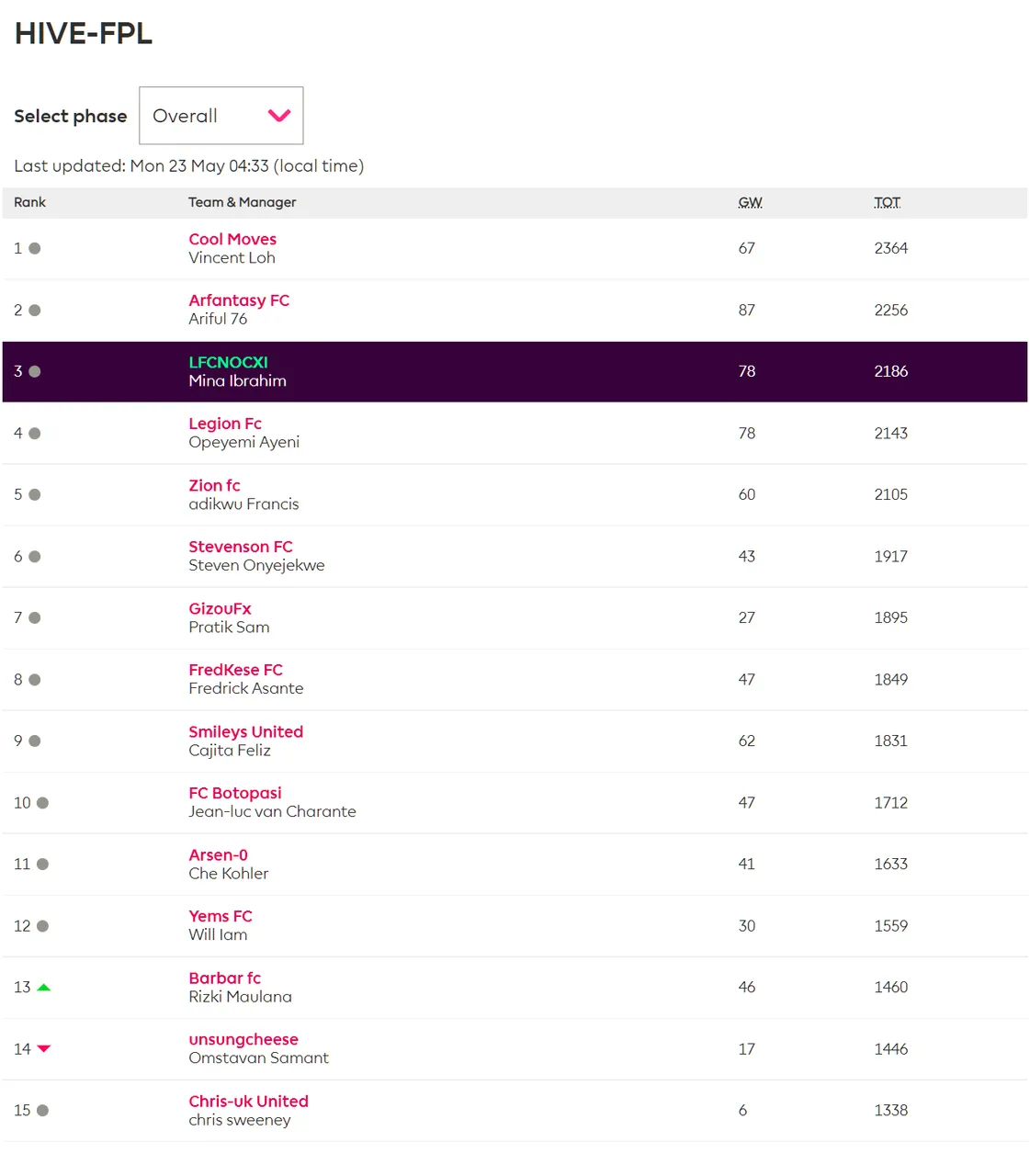1030x1176 pixels.
Task: Click the pink chevron beside Overall
Action: (279, 116)
